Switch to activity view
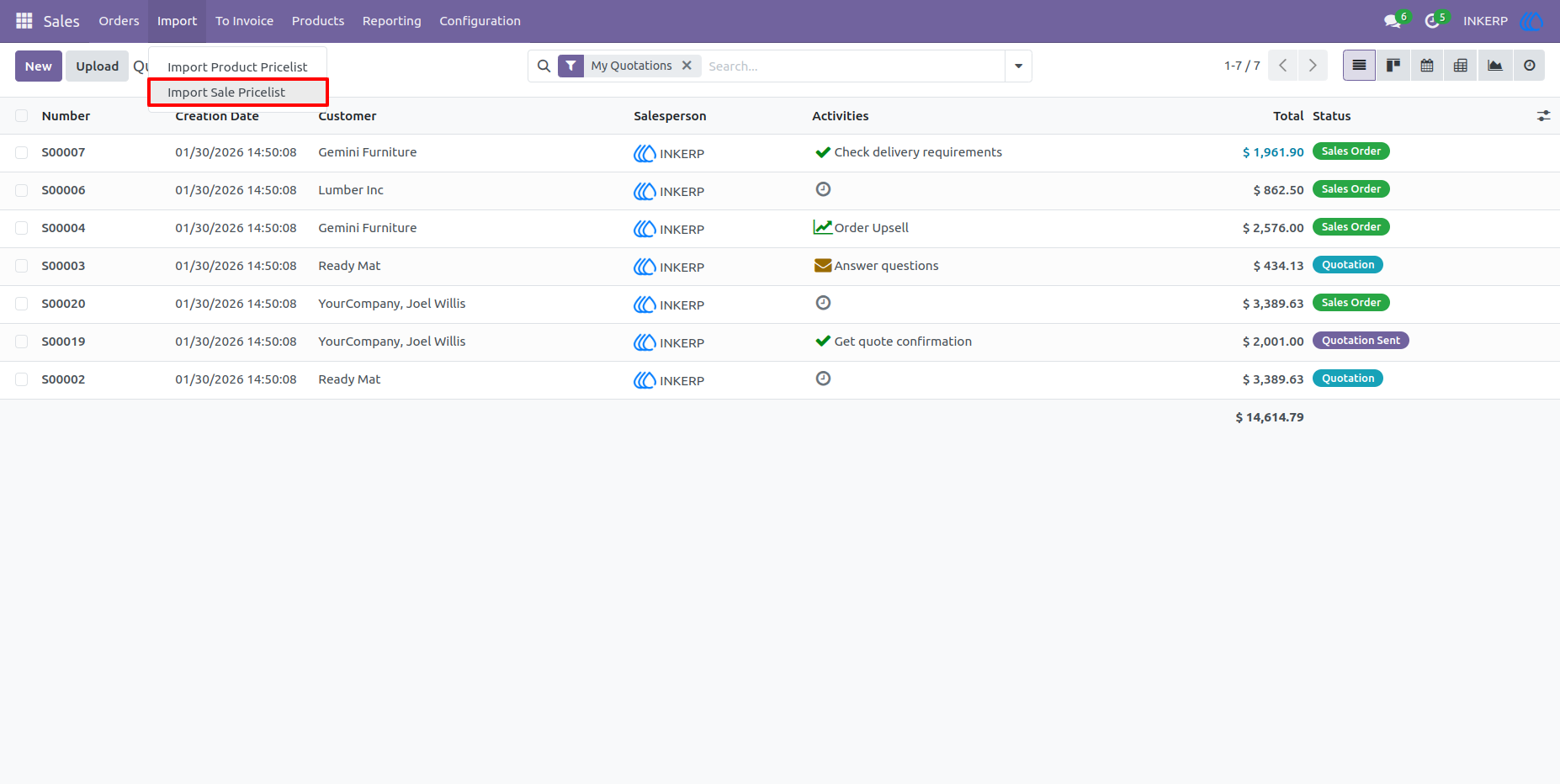The image size is (1560, 784). coord(1530,66)
